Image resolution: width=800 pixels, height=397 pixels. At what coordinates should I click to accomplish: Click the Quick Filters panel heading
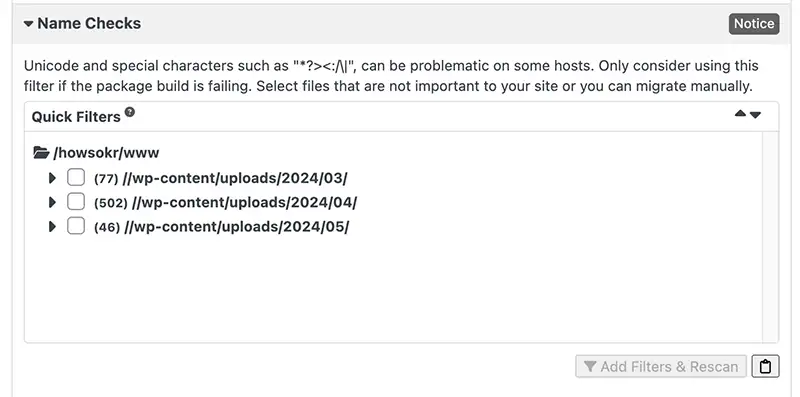[x=76, y=117]
